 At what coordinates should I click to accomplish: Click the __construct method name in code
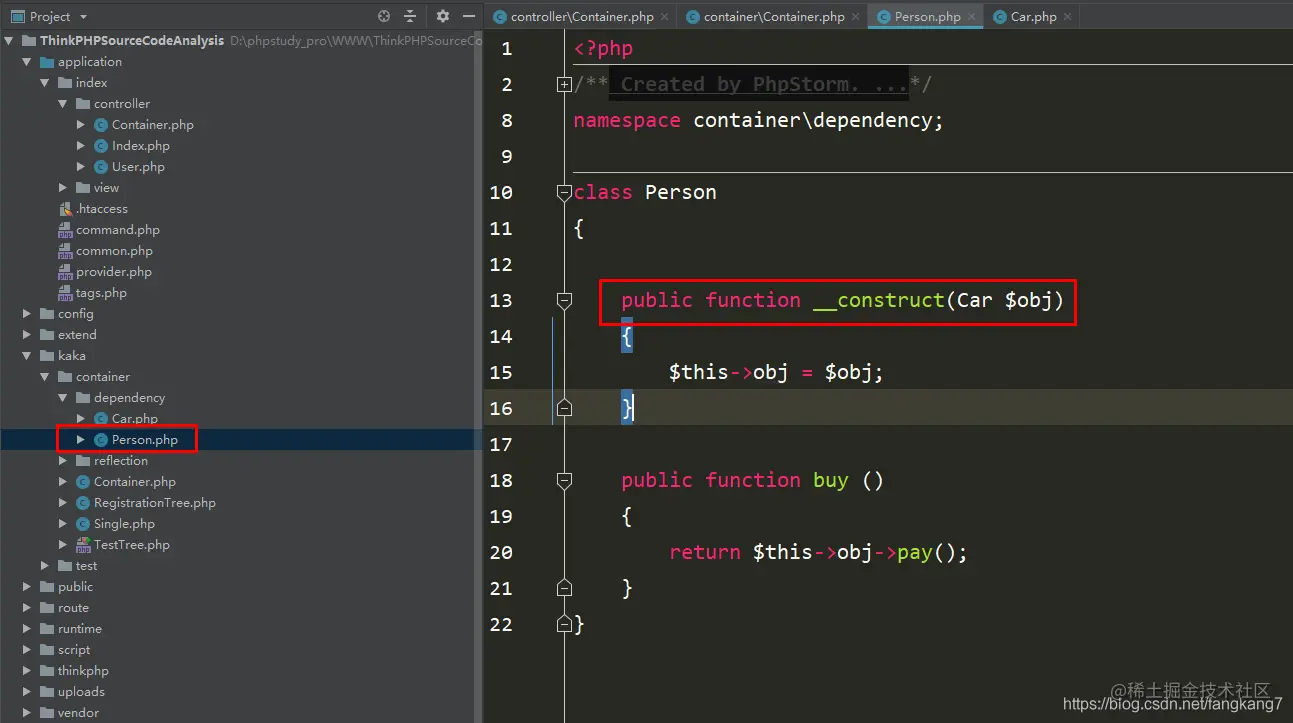pos(879,300)
